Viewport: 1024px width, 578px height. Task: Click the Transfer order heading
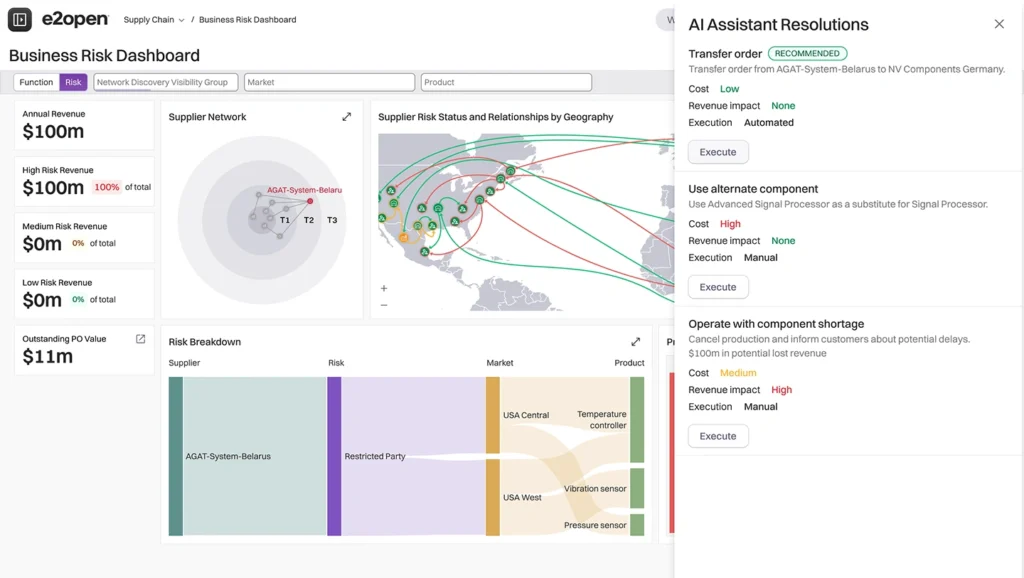pos(725,54)
